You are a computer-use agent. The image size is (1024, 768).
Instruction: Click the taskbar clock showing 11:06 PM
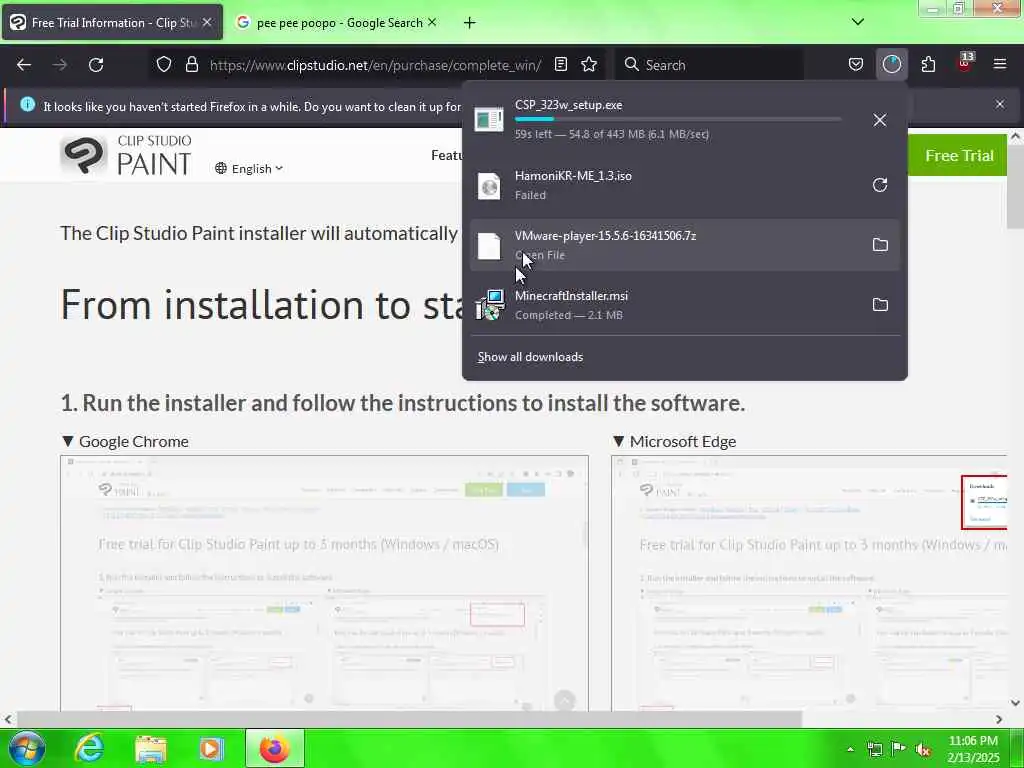point(973,749)
